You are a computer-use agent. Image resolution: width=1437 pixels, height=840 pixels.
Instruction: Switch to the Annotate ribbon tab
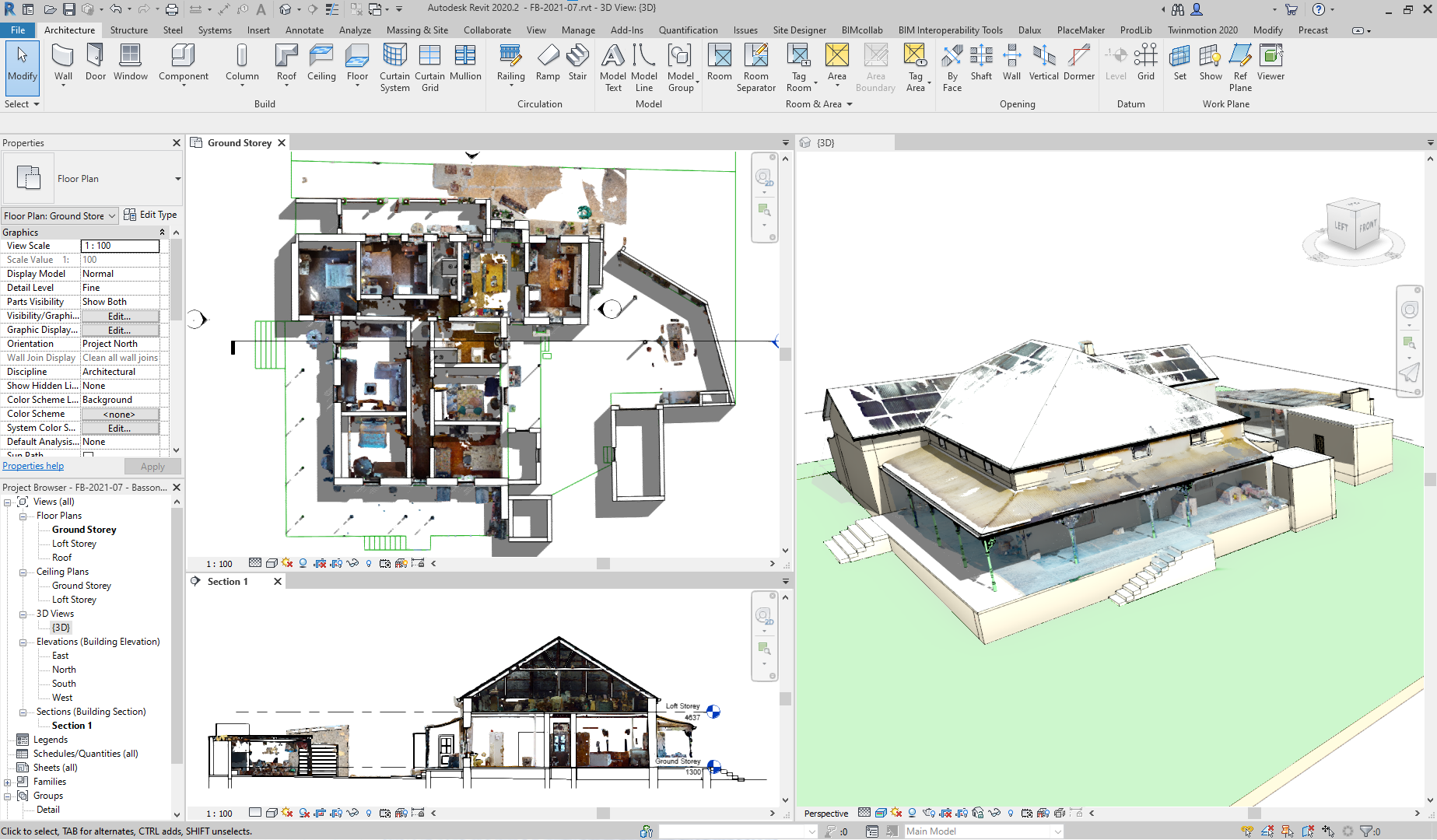[x=304, y=30]
